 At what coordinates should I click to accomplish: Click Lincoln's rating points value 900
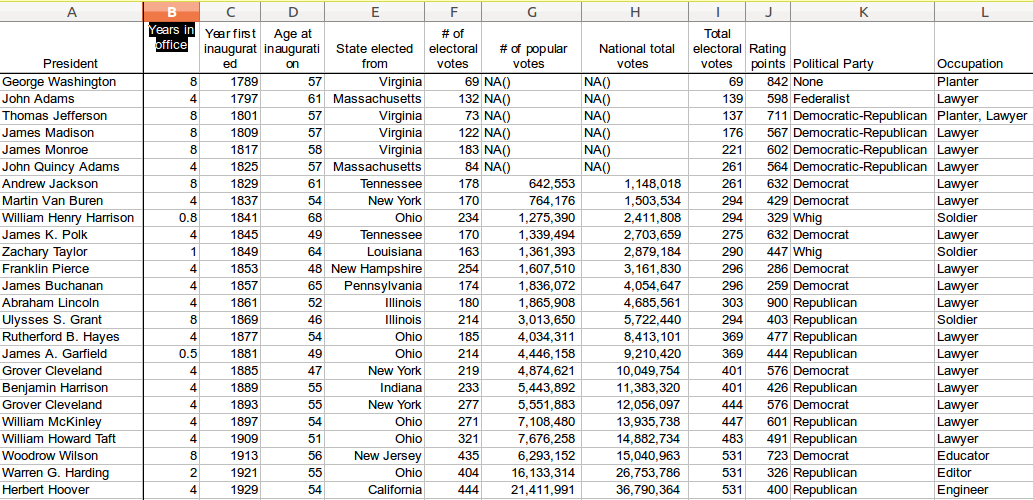tap(770, 303)
